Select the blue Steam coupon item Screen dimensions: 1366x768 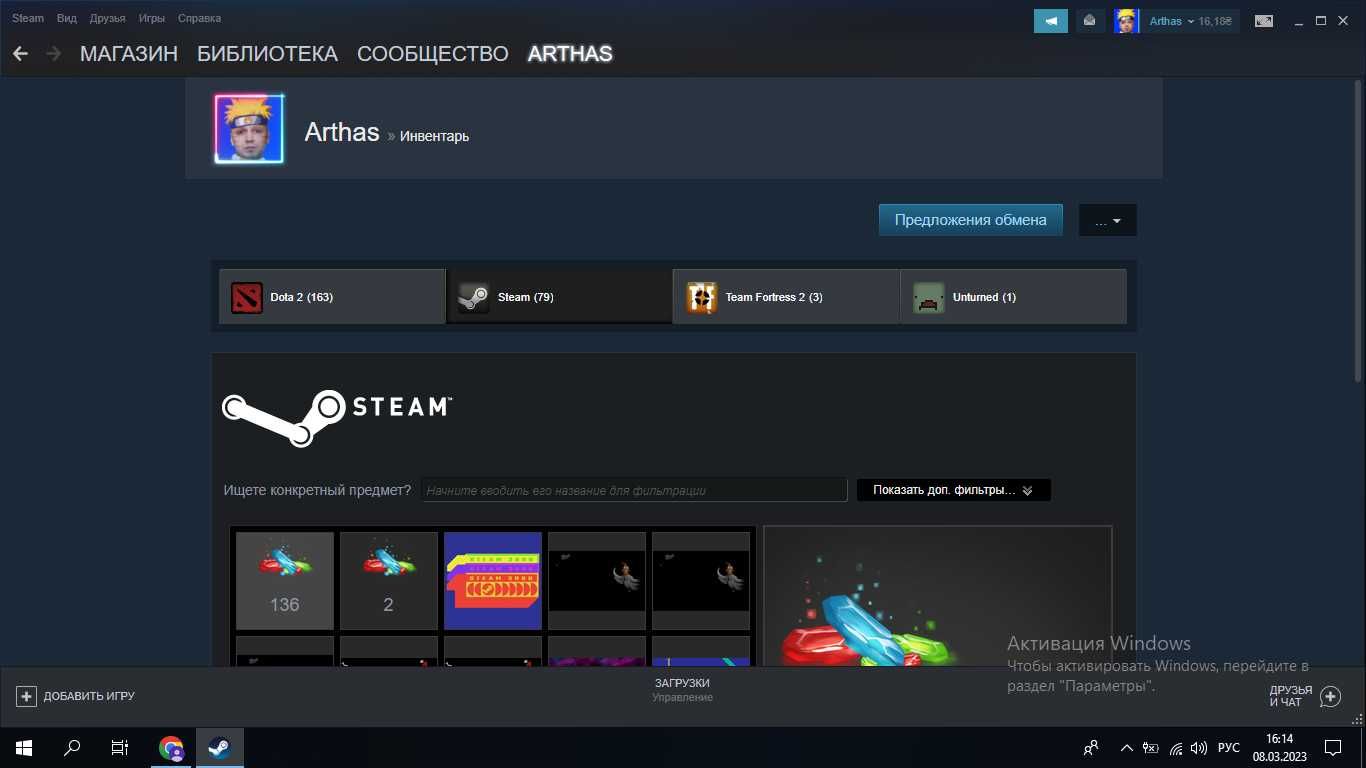[x=493, y=581]
